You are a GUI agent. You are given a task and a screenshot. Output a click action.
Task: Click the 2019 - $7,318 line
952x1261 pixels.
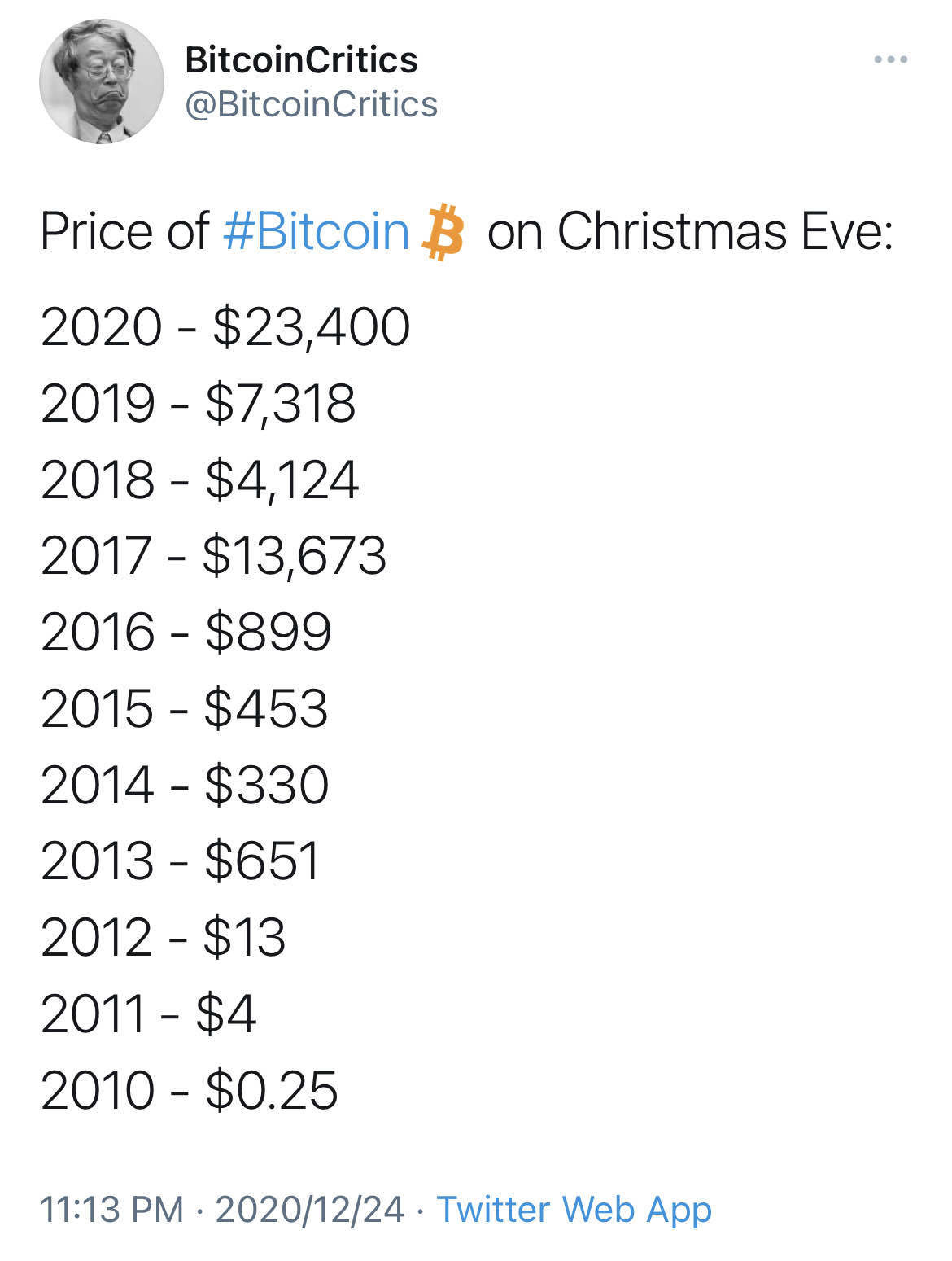point(198,403)
